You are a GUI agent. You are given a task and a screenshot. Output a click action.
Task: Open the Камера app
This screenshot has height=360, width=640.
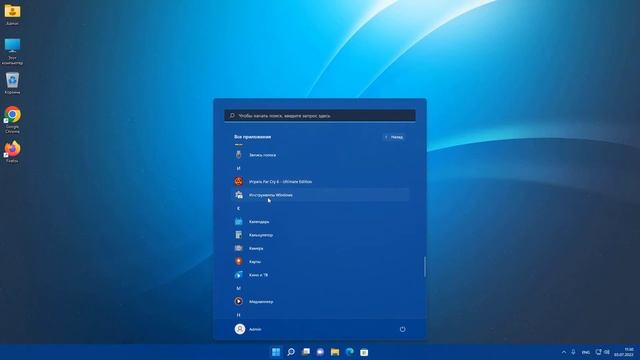point(320,248)
